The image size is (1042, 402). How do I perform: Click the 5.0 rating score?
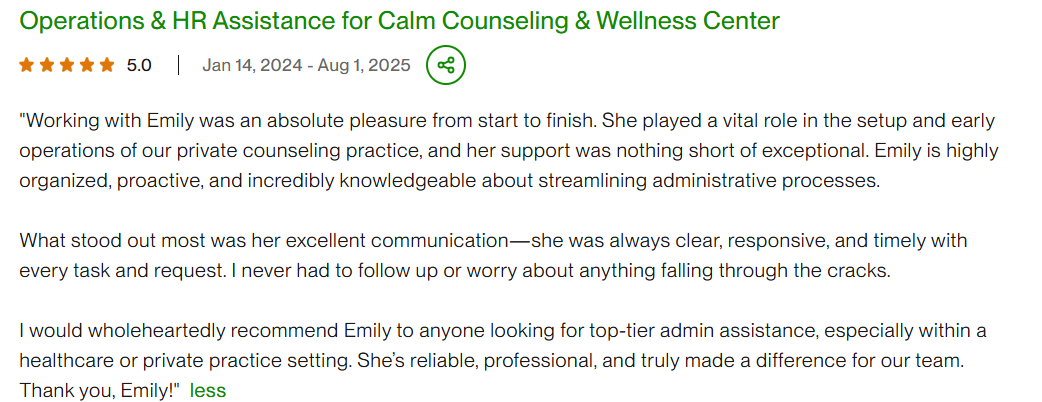pos(139,65)
